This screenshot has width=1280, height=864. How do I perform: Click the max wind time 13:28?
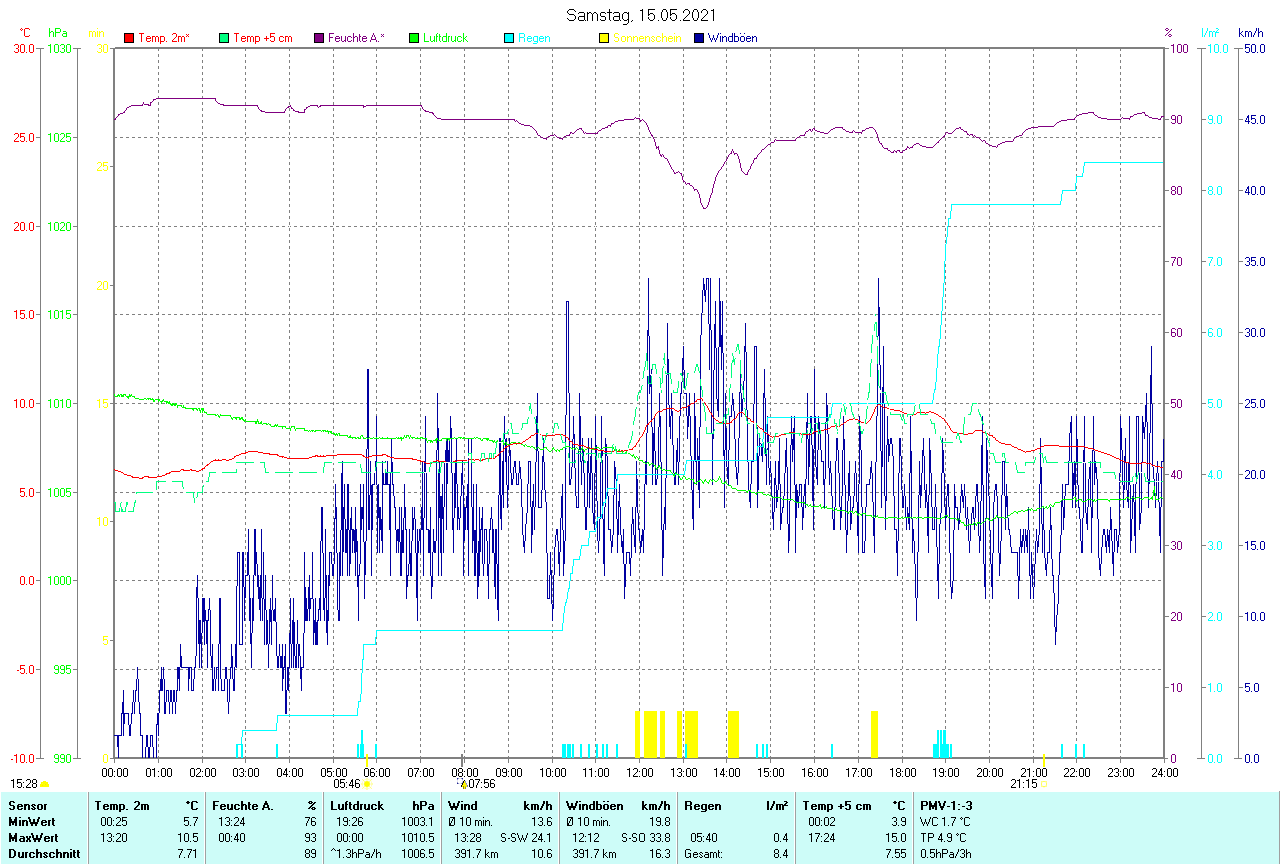tap(468, 837)
